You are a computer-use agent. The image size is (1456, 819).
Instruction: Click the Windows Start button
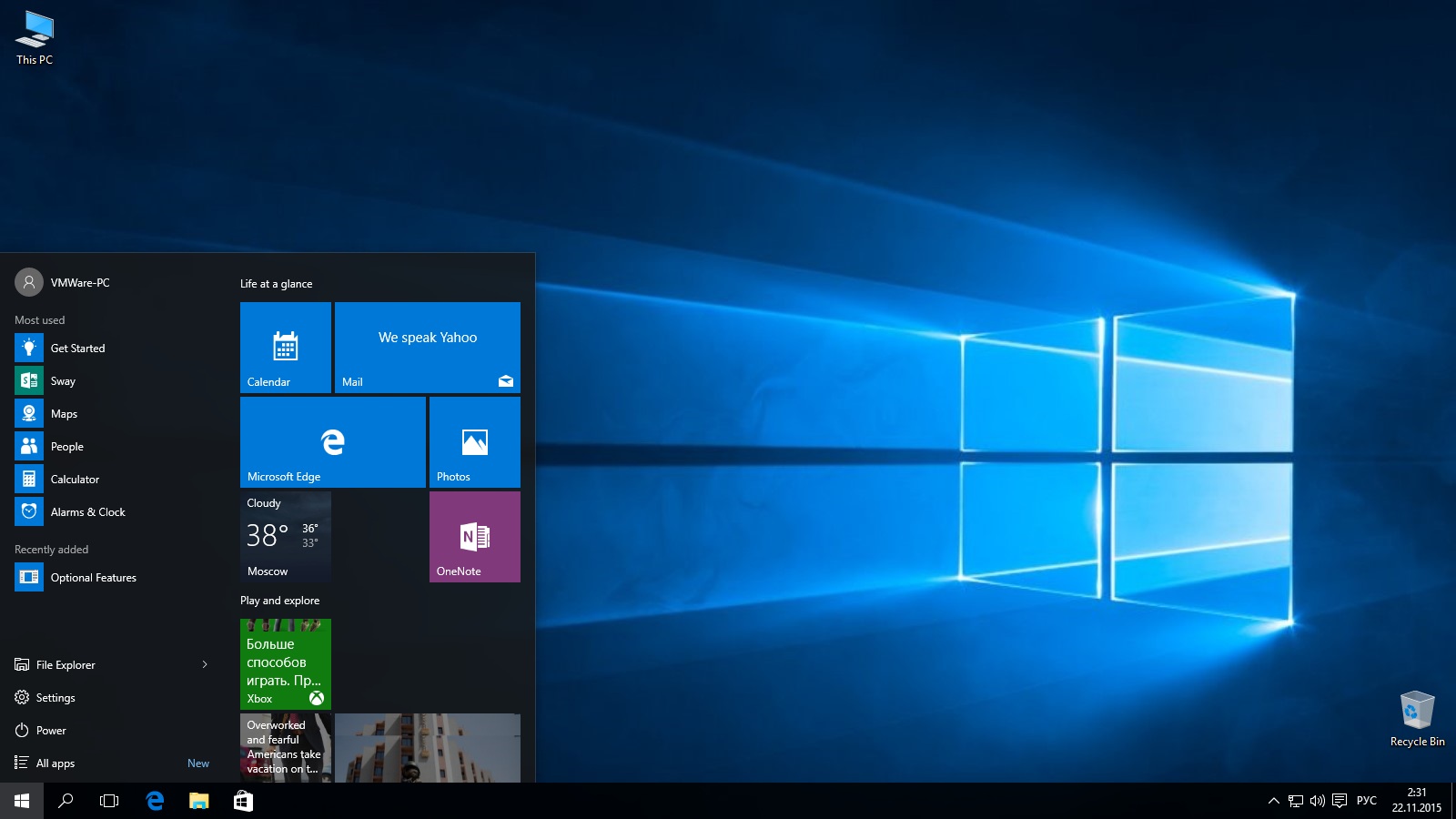pos(22,801)
